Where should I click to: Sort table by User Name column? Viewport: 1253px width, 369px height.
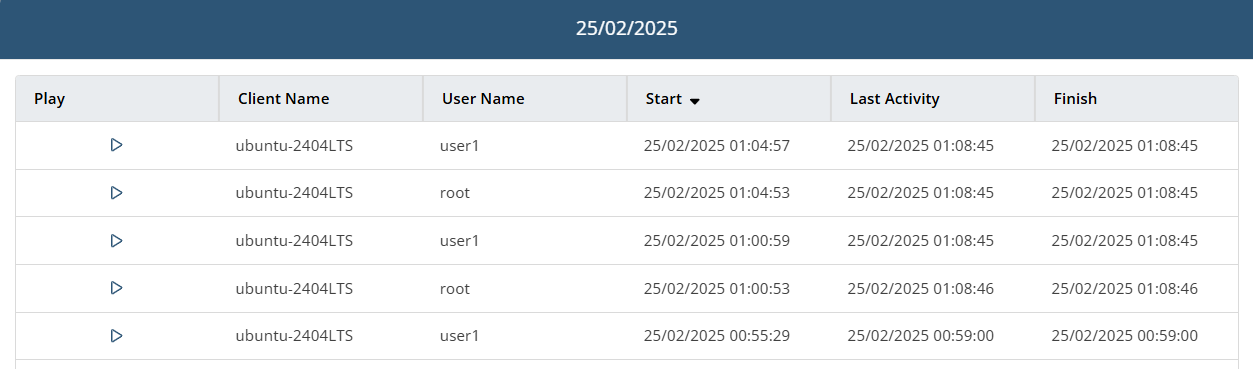(483, 99)
